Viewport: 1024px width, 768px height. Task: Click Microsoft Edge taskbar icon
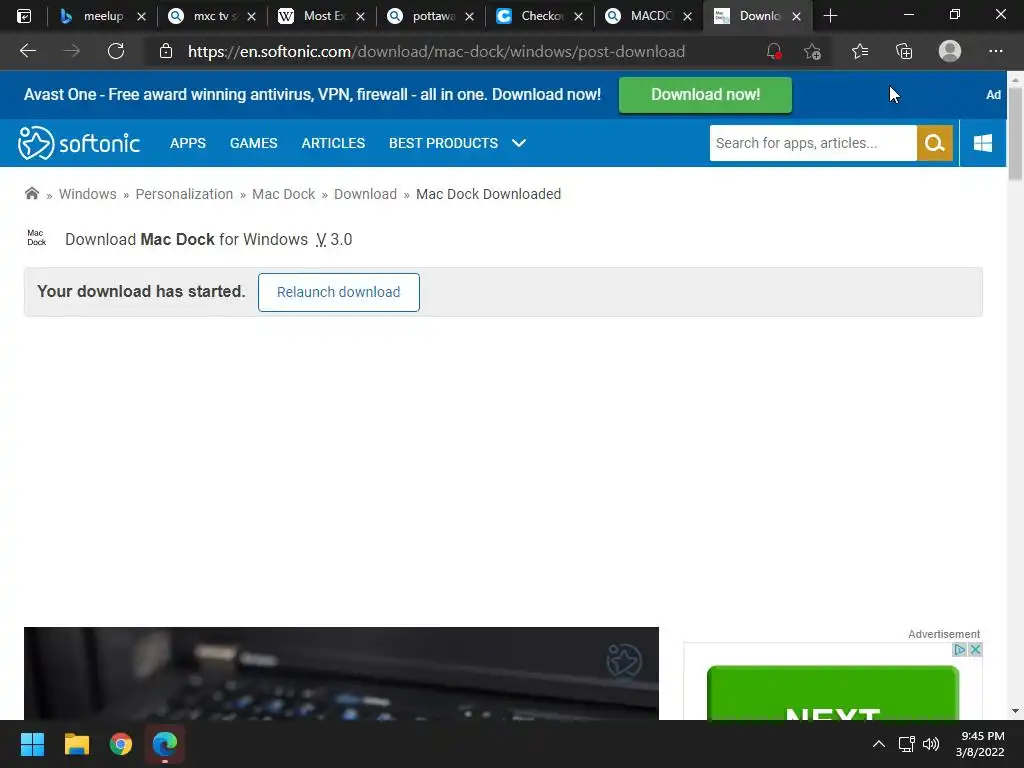click(x=165, y=744)
